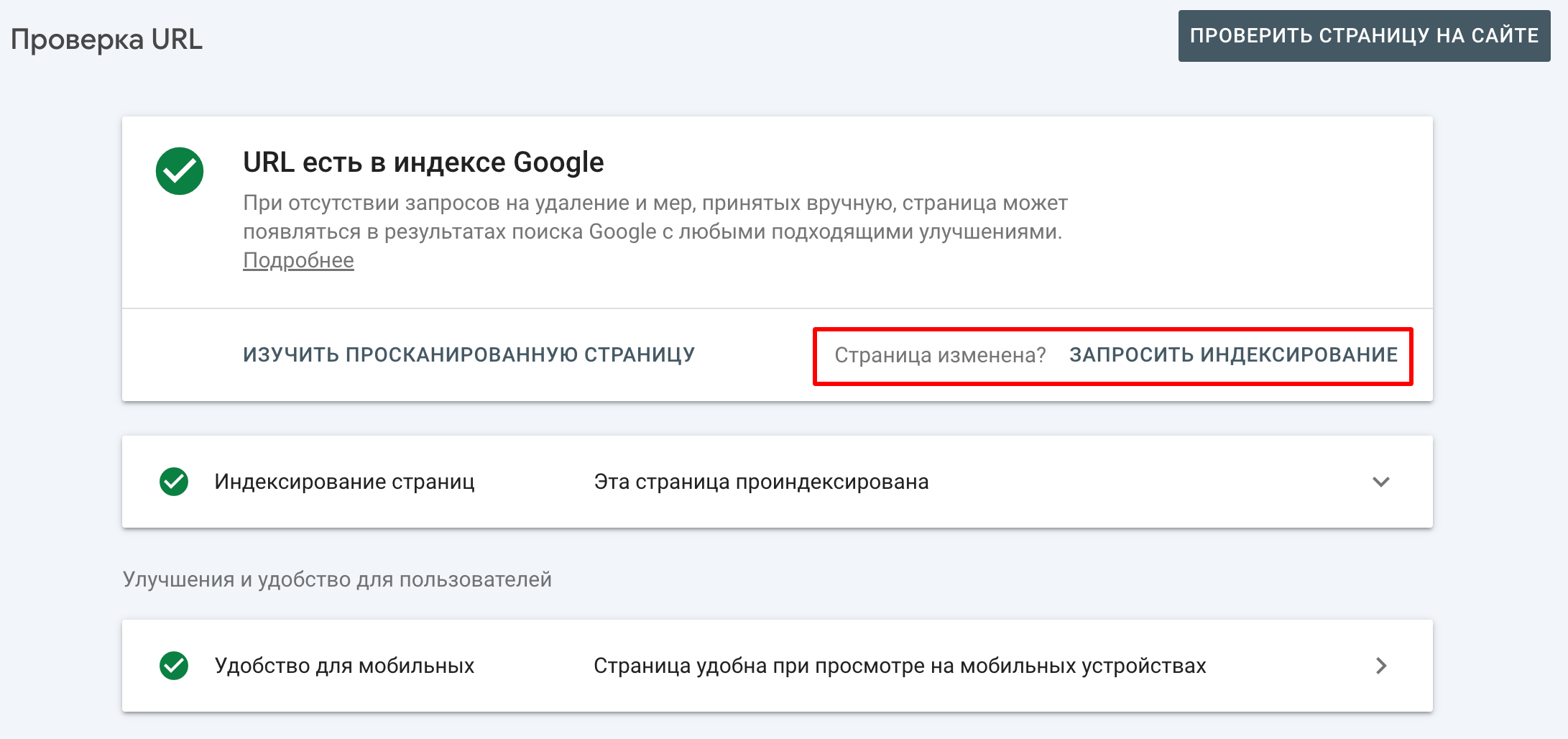
Task: Click the heading URL есть в индексе Google
Action: coord(423,162)
